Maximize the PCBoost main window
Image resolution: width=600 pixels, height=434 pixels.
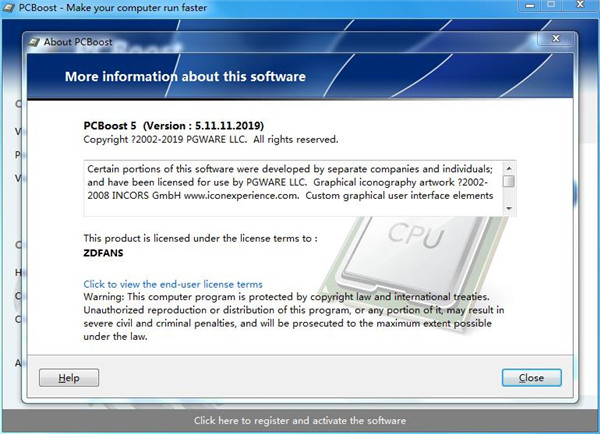(551, 5)
